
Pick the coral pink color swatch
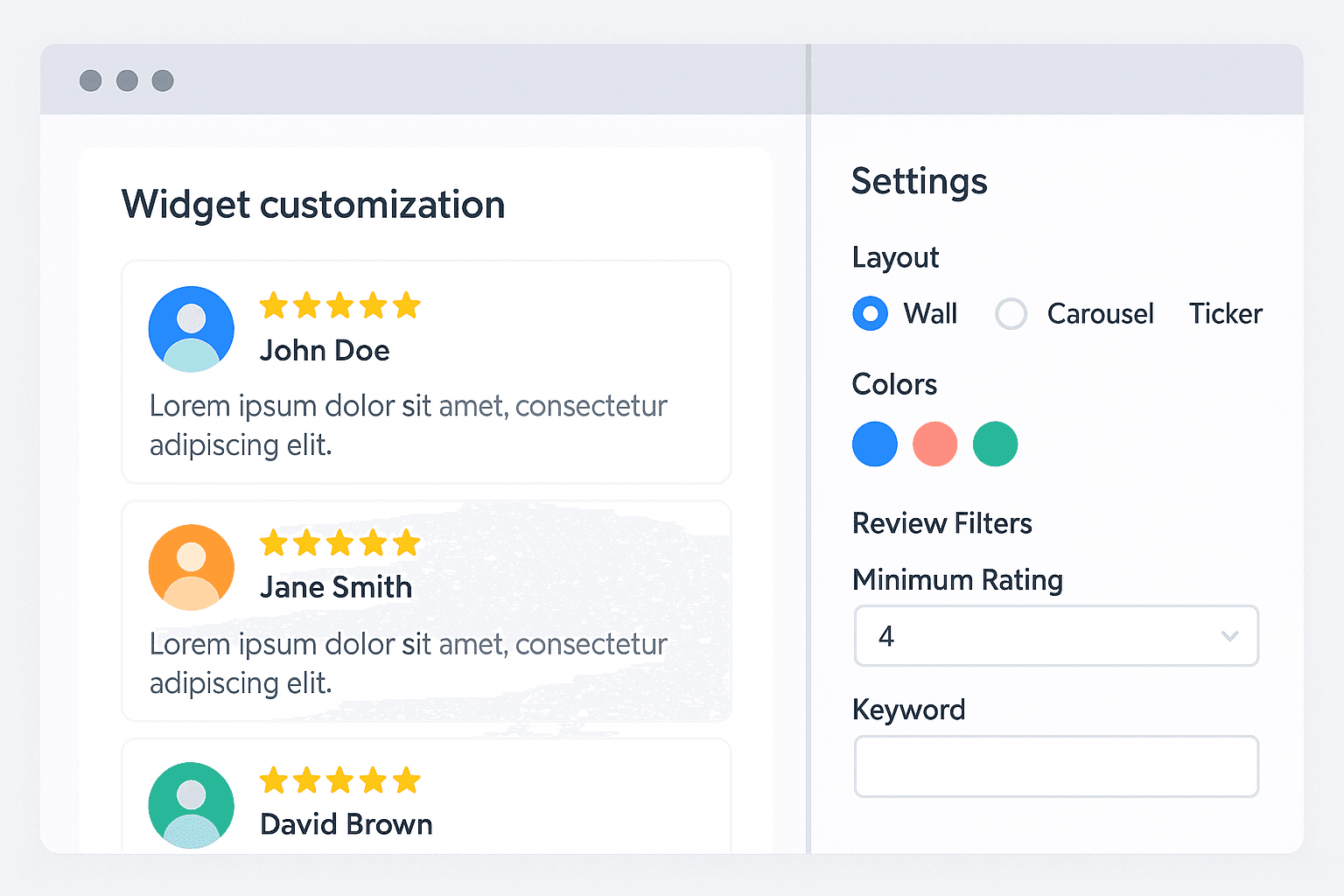pos(934,444)
